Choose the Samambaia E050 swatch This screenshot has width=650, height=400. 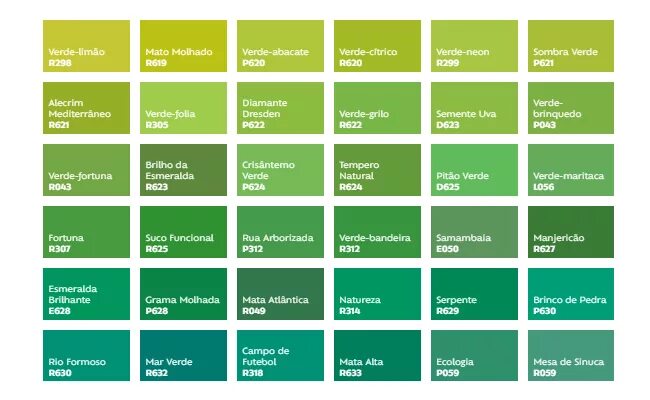click(x=474, y=232)
